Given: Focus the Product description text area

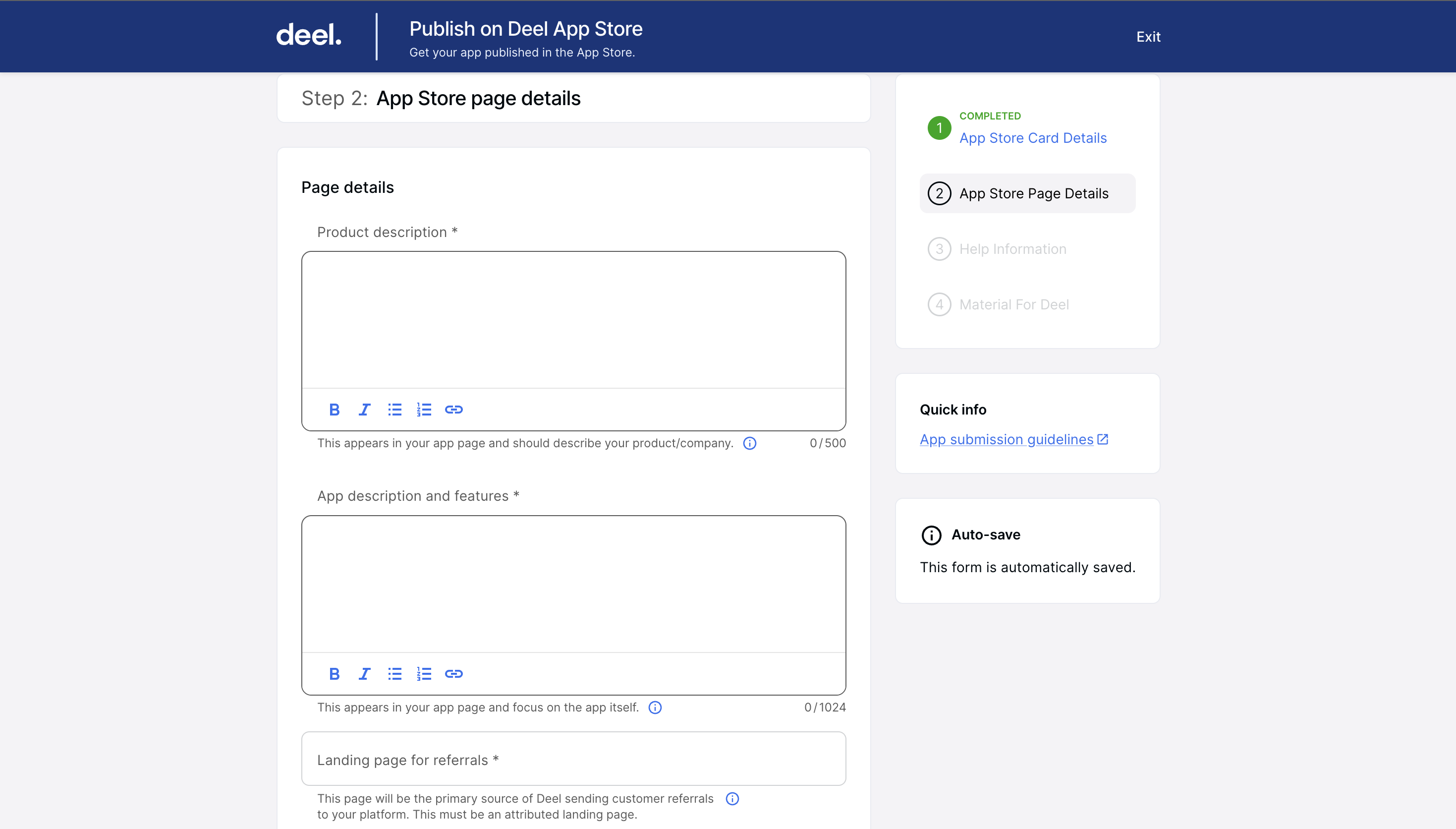Looking at the screenshot, I should click(573, 319).
